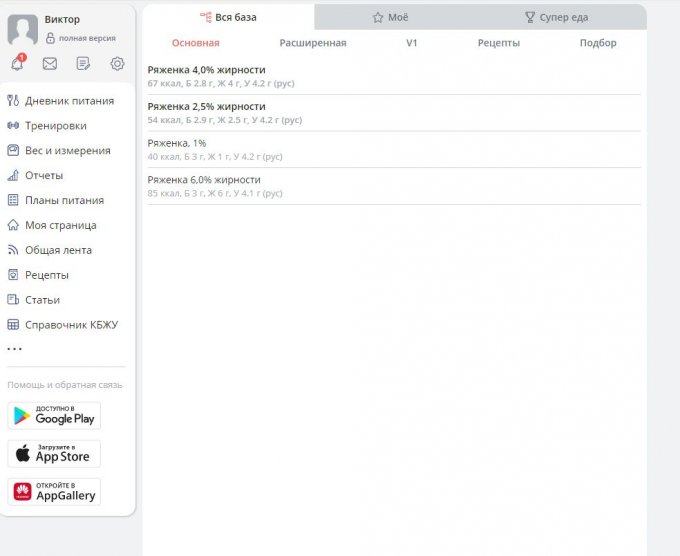Open settings gear icon
680x556 pixels.
point(117,64)
